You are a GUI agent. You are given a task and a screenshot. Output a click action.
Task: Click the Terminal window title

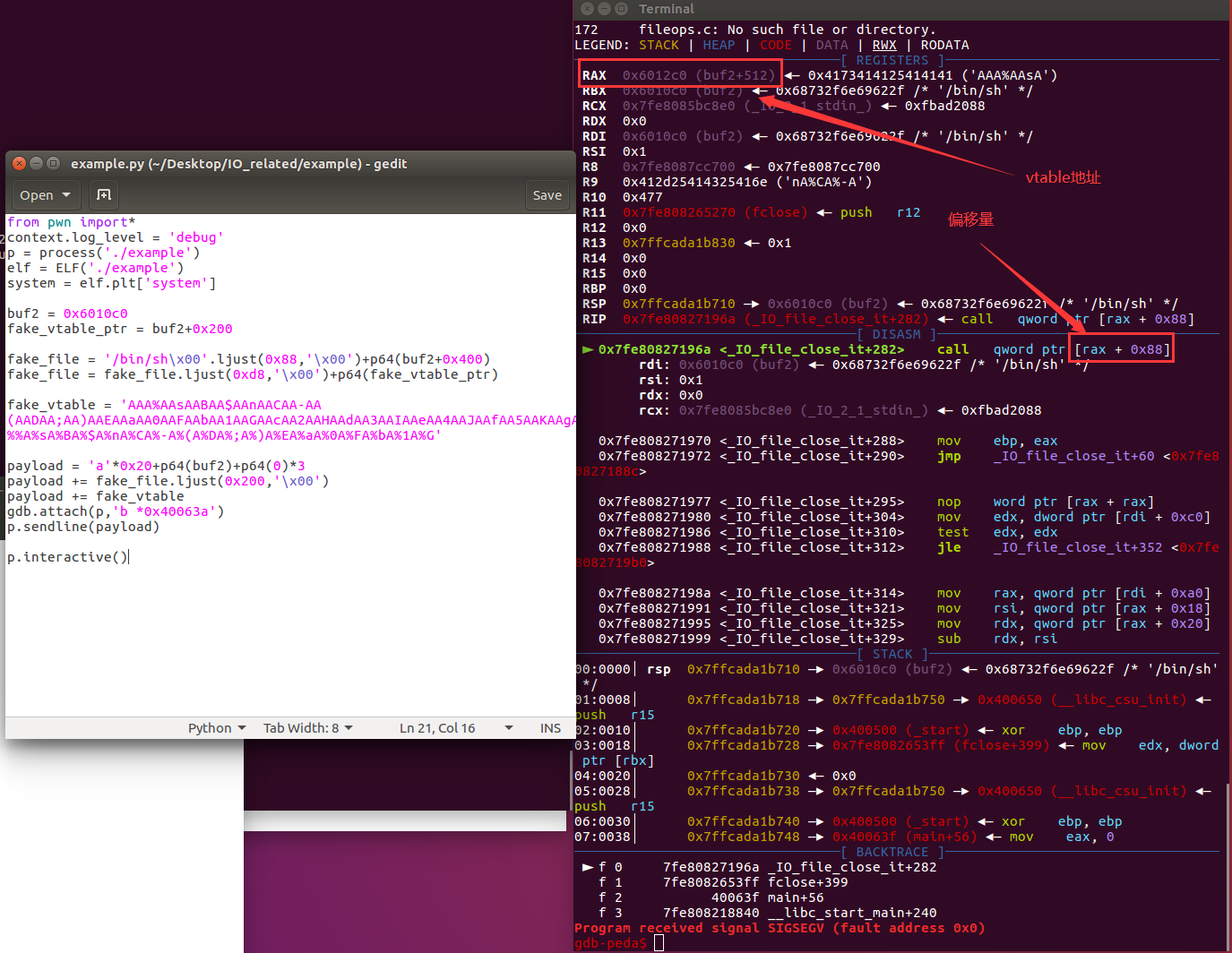tap(666, 9)
